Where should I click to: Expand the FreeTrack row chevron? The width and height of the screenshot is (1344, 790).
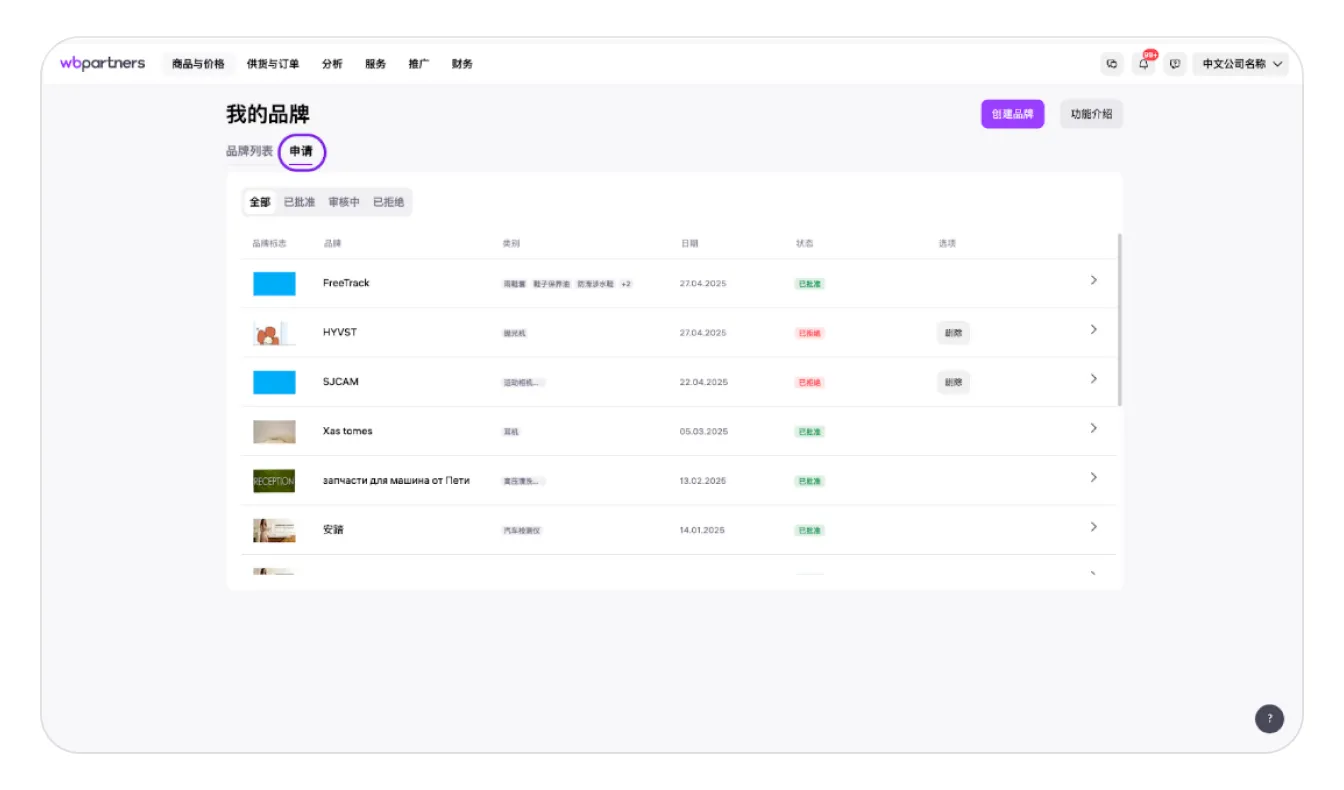tap(1093, 280)
